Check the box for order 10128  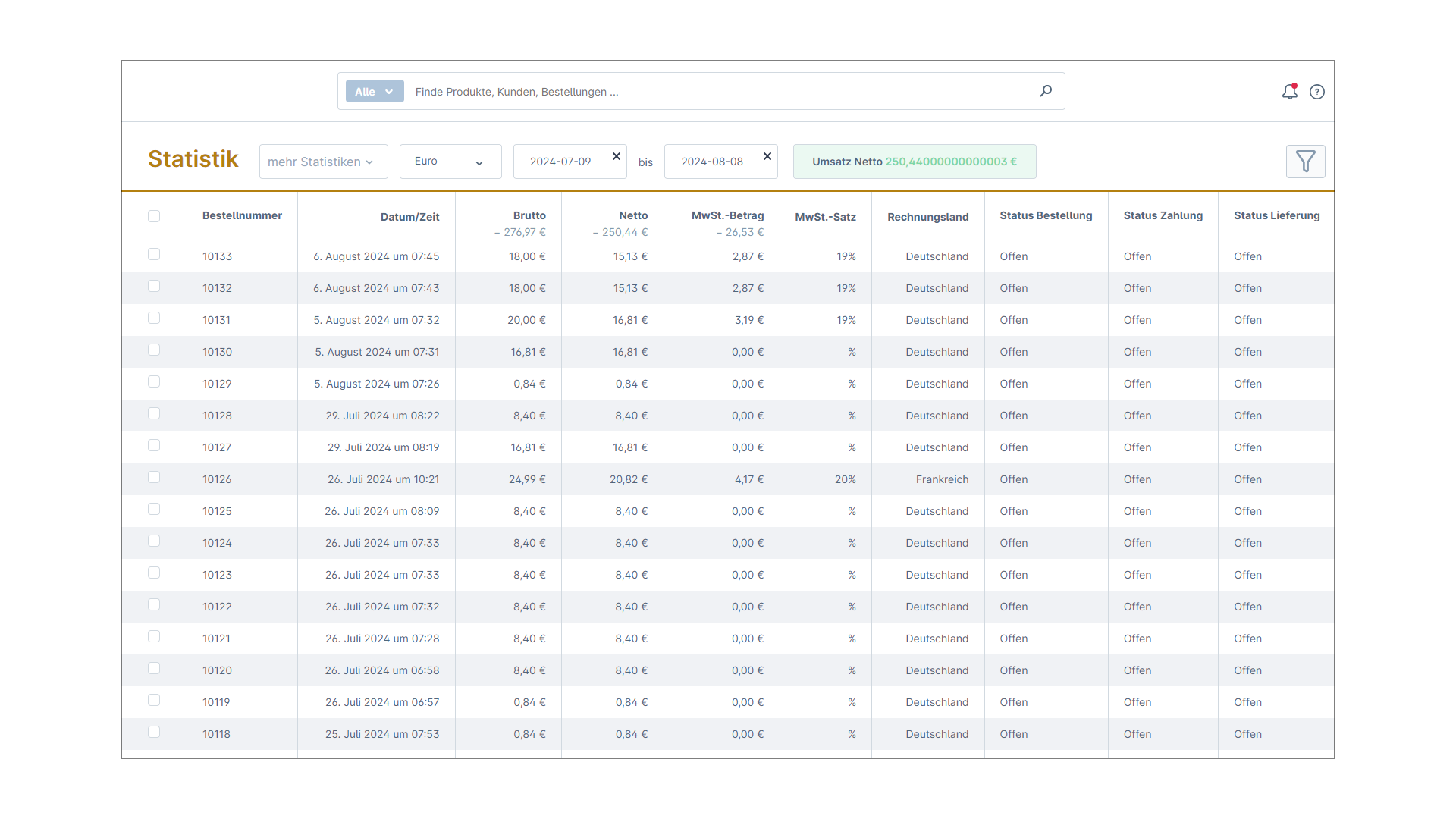point(154,413)
